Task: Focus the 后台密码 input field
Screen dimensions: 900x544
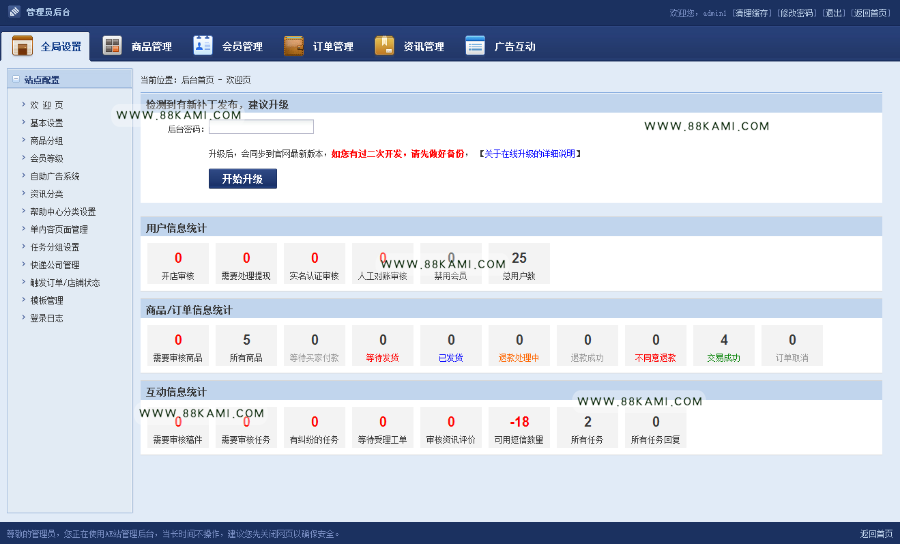Action: pyautogui.click(x=261, y=127)
